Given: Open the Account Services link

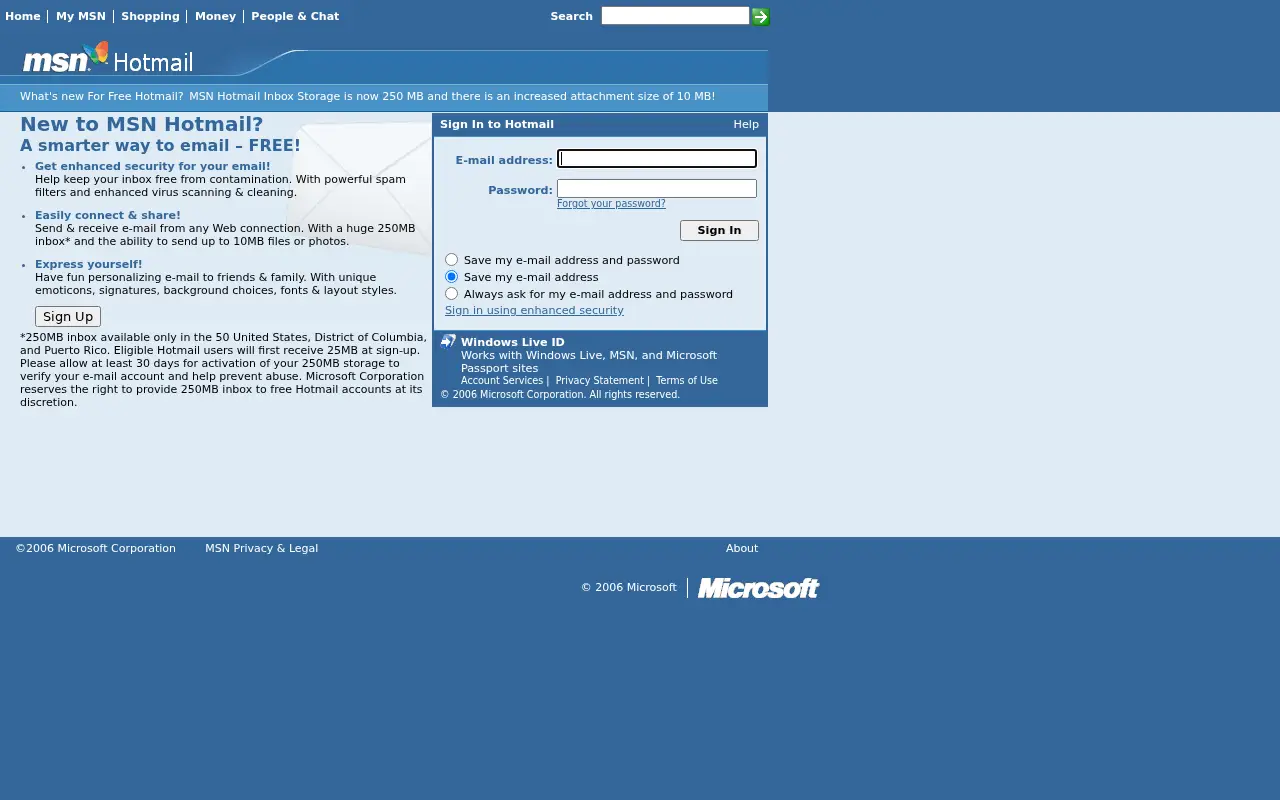Looking at the screenshot, I should [502, 381].
